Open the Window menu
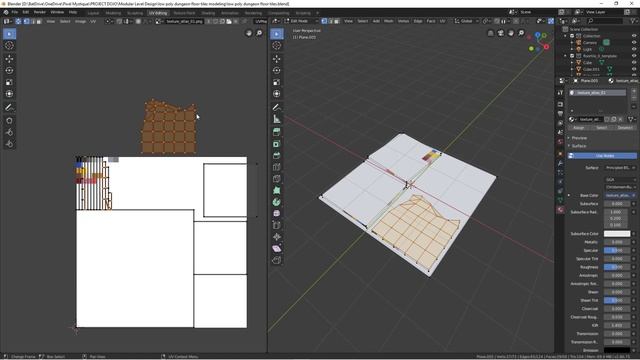This screenshot has width=640, height=360. point(57,12)
